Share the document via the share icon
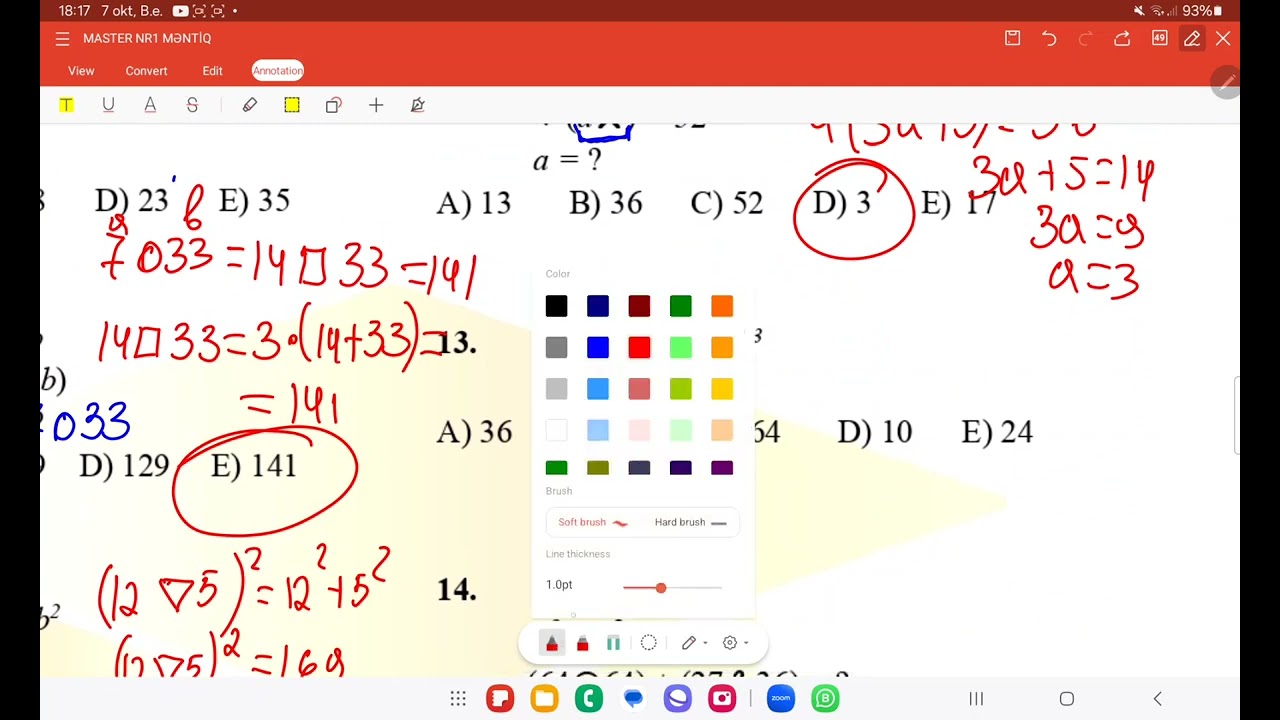 1122,38
